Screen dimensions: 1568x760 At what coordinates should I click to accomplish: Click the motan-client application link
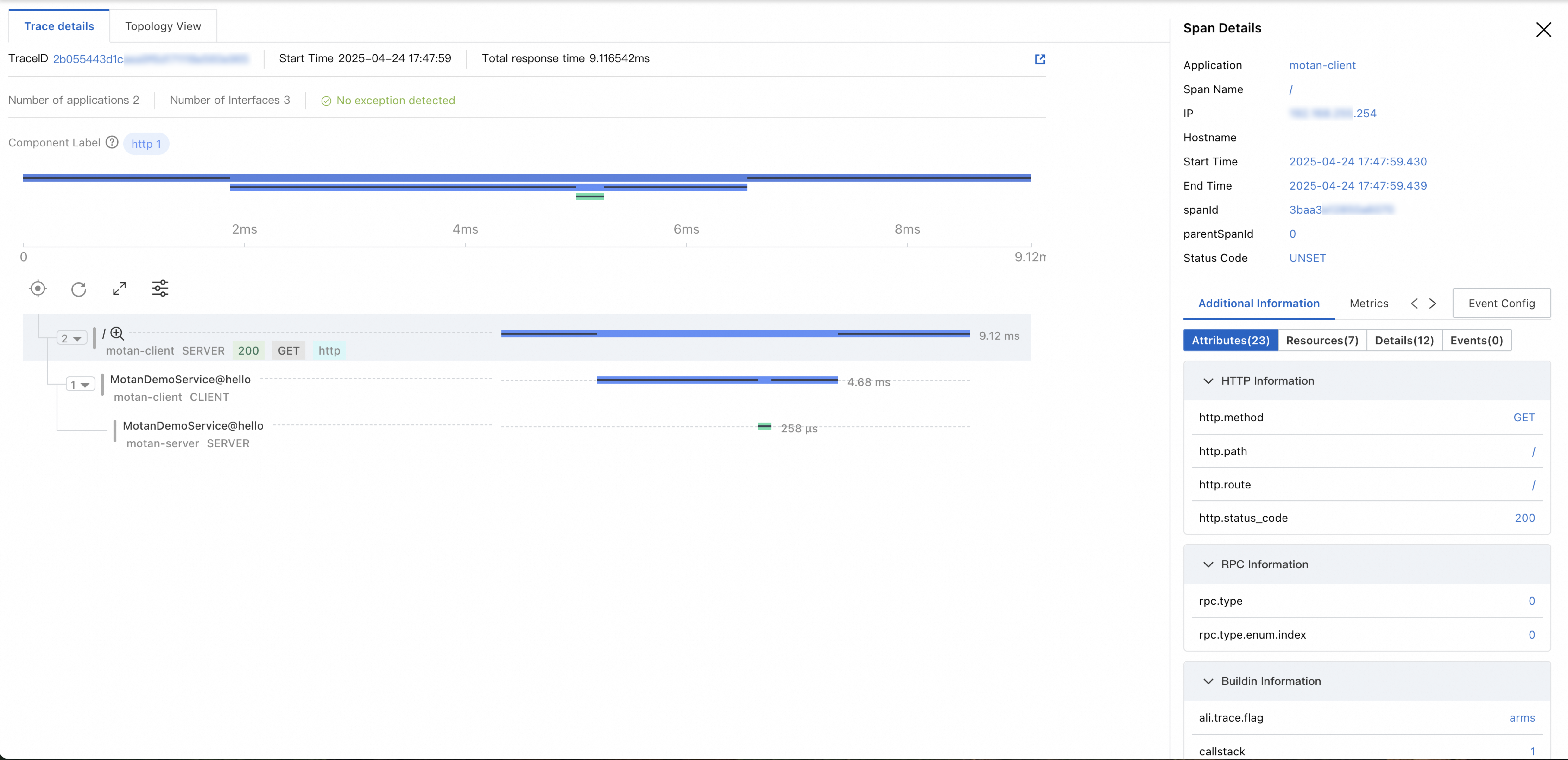(1322, 65)
